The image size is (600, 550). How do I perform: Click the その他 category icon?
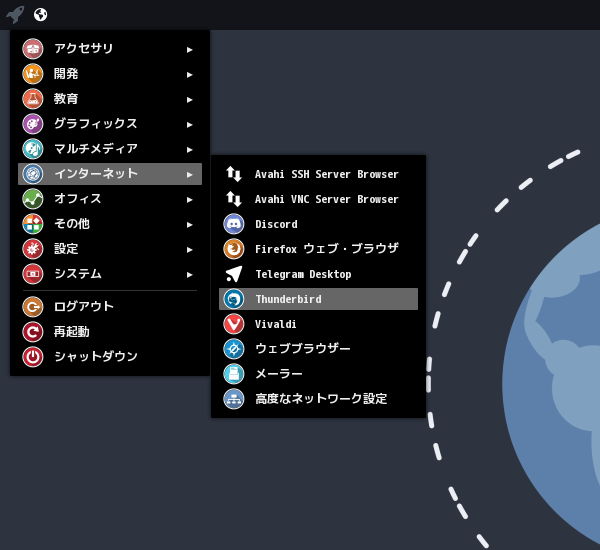[33, 224]
